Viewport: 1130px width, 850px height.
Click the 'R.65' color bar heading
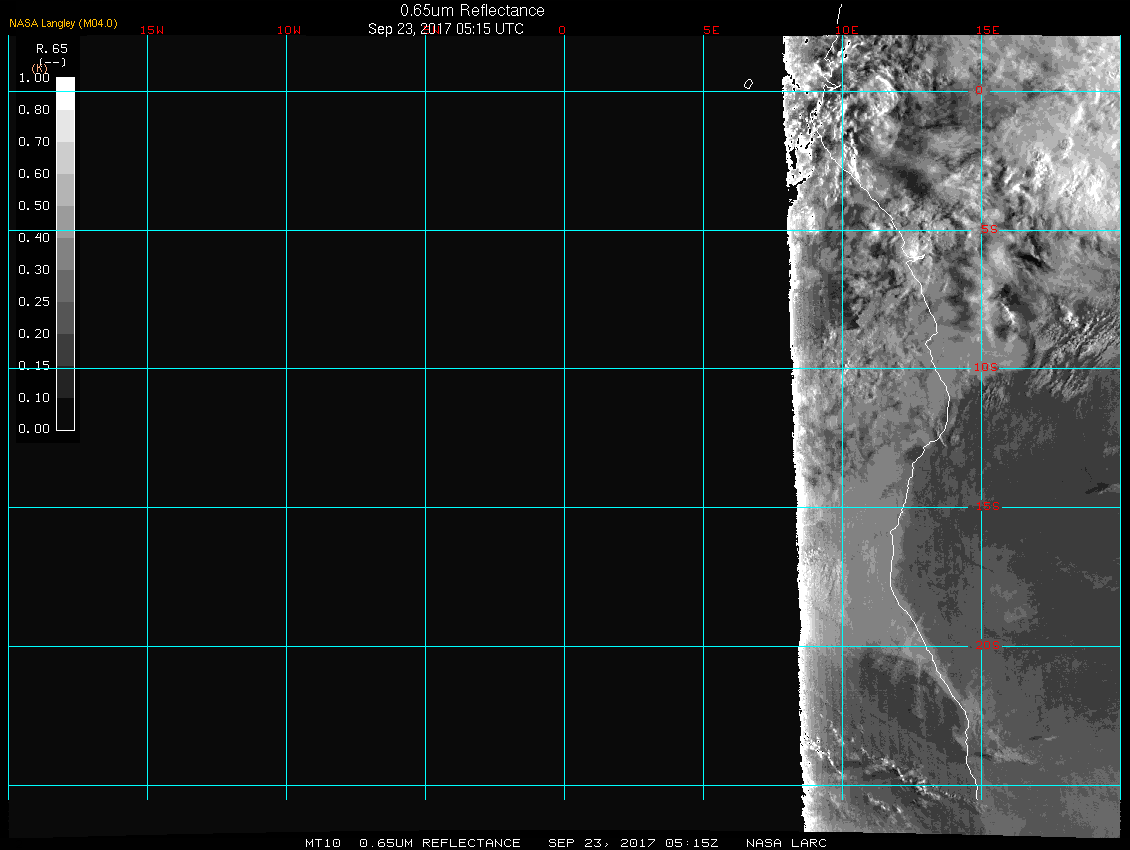point(52,49)
